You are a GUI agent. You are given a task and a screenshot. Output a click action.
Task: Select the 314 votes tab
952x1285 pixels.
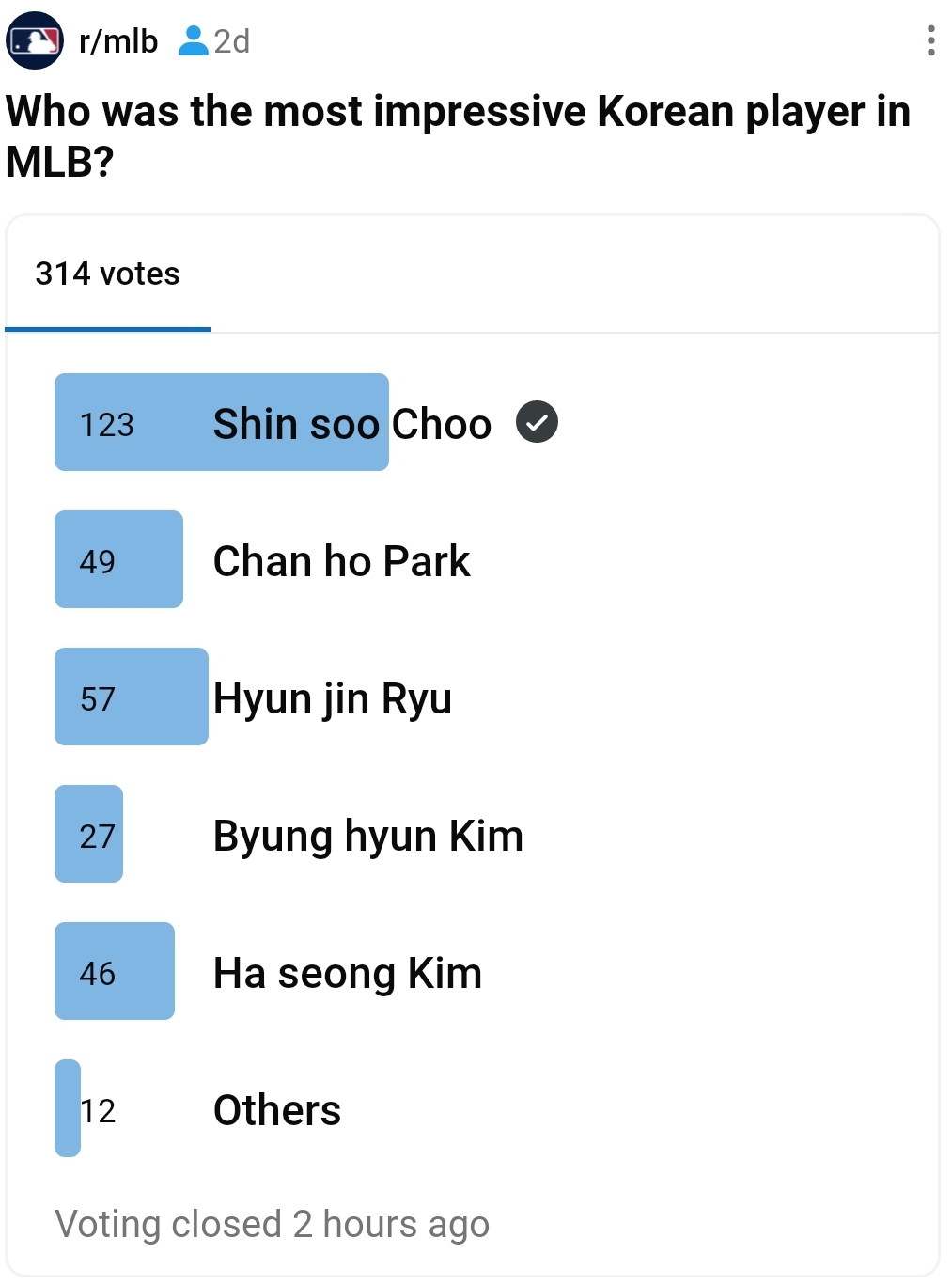[x=107, y=274]
